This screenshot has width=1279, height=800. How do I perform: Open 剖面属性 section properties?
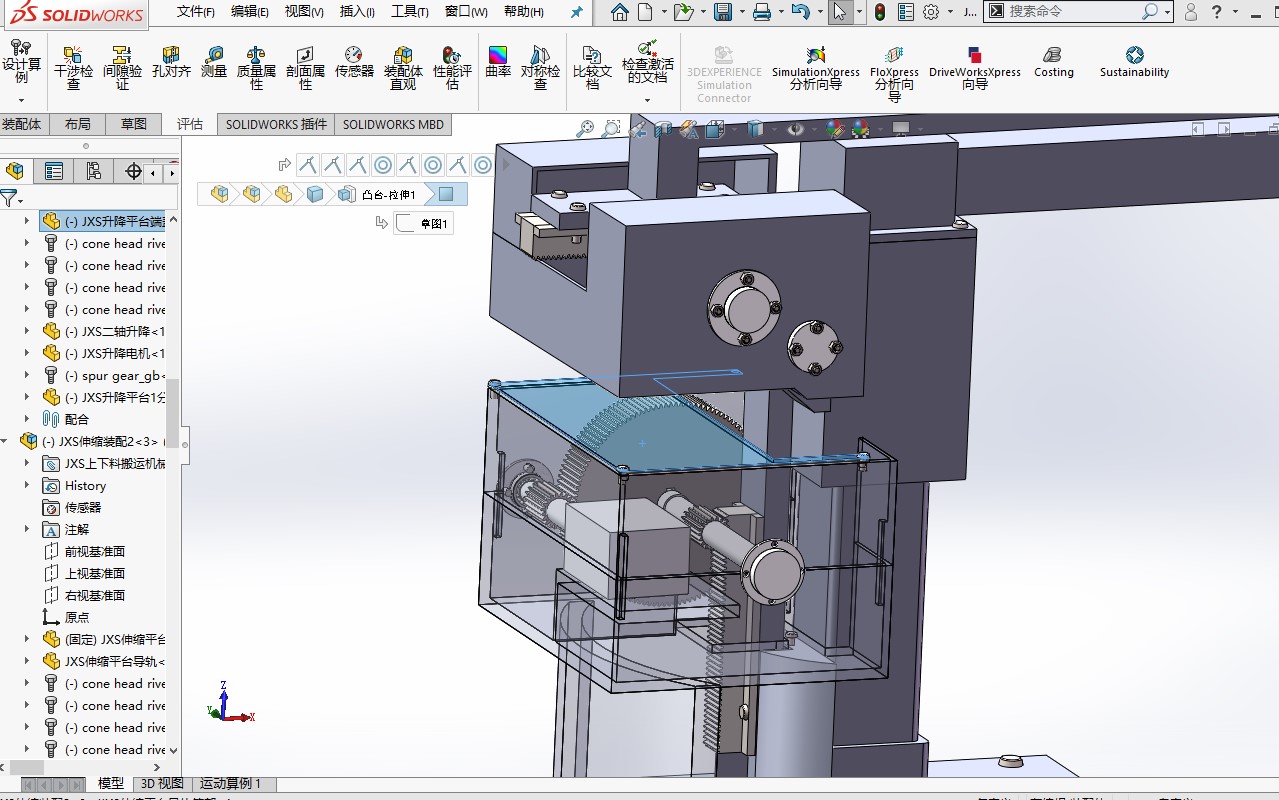pos(305,67)
